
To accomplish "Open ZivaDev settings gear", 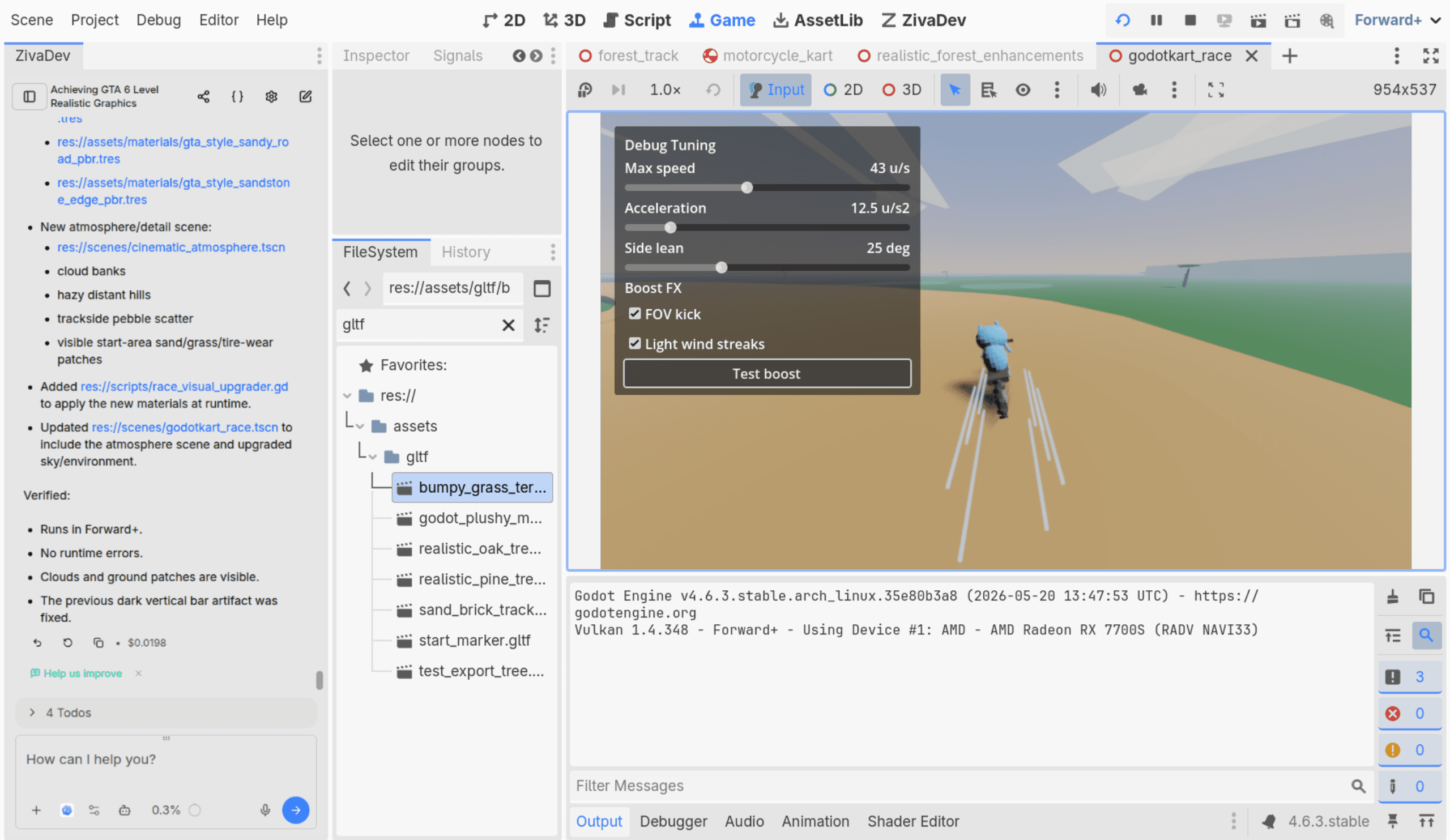I will click(271, 97).
